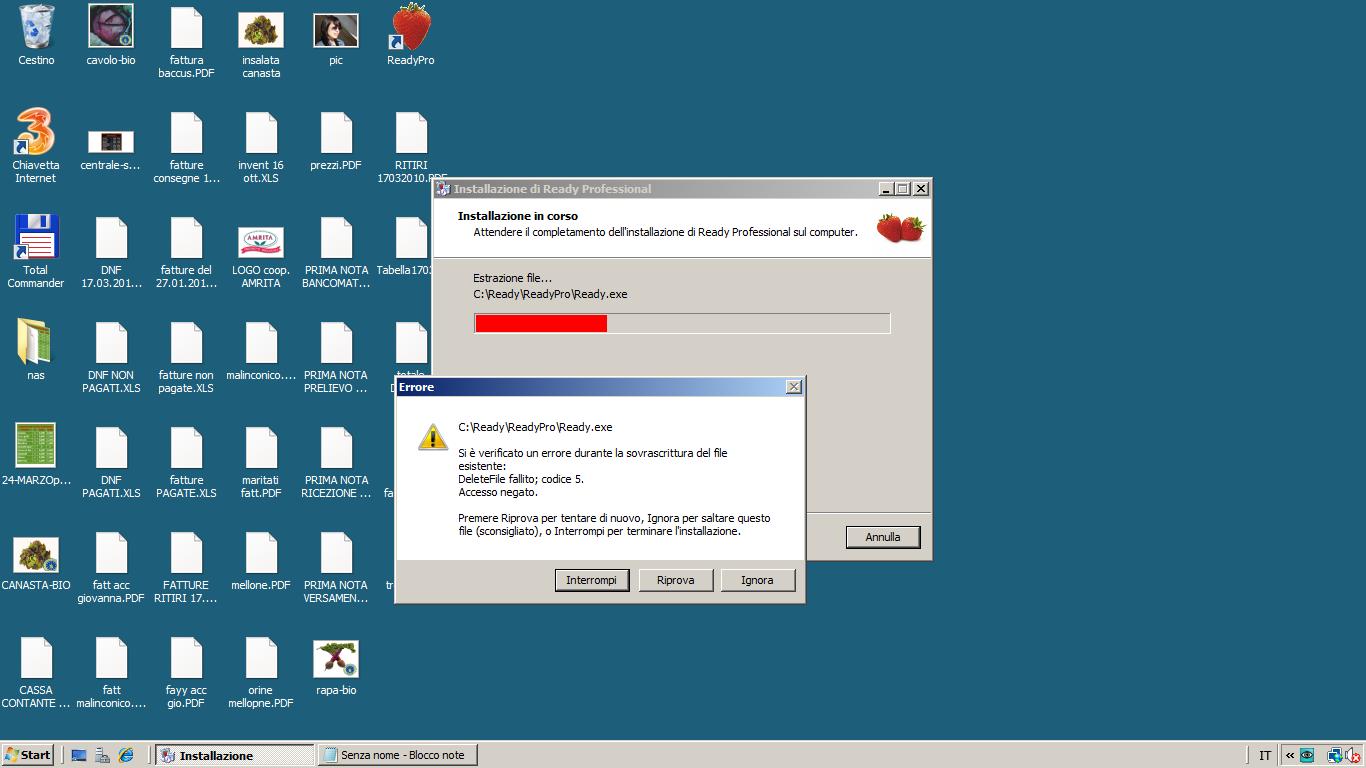Select orine mellopne.PDF file icon

[261, 657]
